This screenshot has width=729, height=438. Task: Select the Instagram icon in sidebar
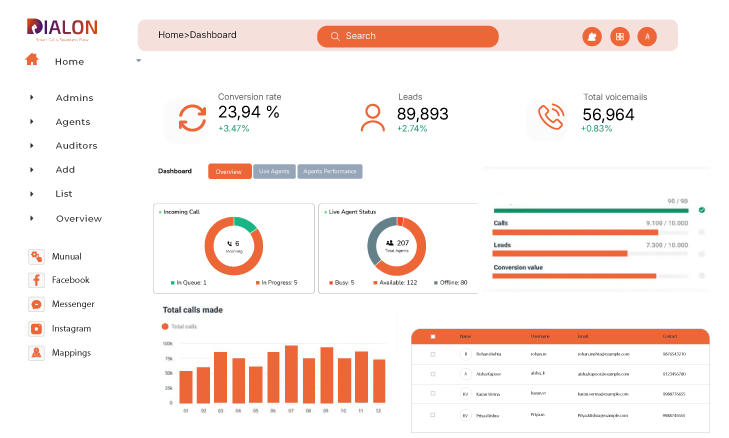click(36, 328)
